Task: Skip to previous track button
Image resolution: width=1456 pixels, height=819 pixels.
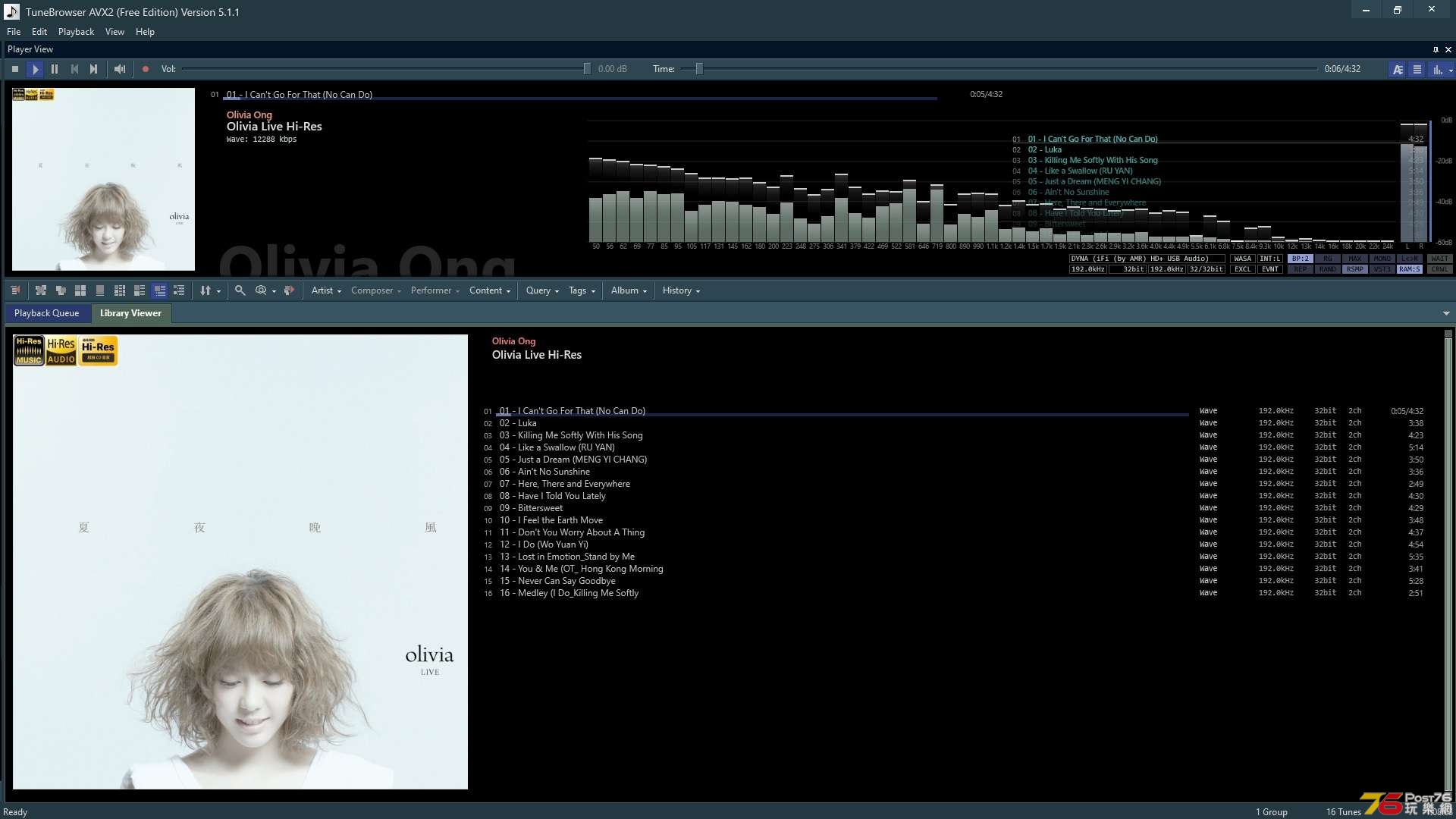Action: coord(74,69)
